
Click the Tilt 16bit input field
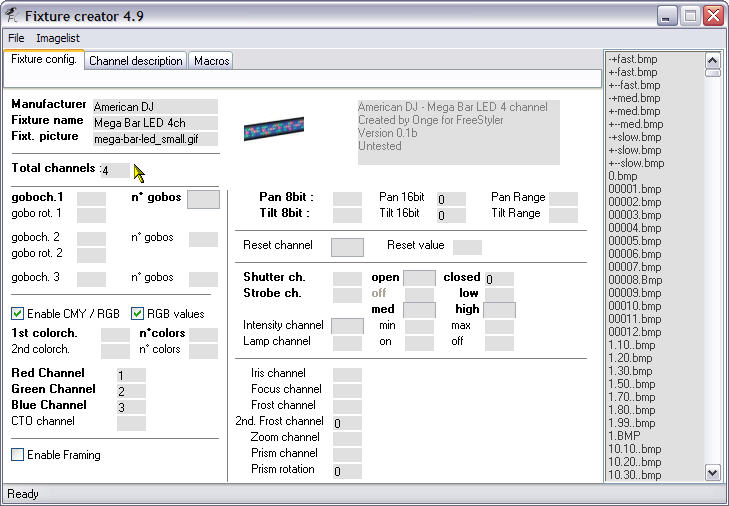pyautogui.click(x=451, y=215)
